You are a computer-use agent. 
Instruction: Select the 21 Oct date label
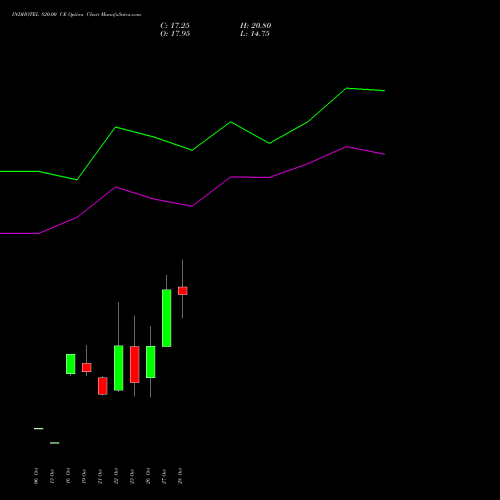click(100, 476)
